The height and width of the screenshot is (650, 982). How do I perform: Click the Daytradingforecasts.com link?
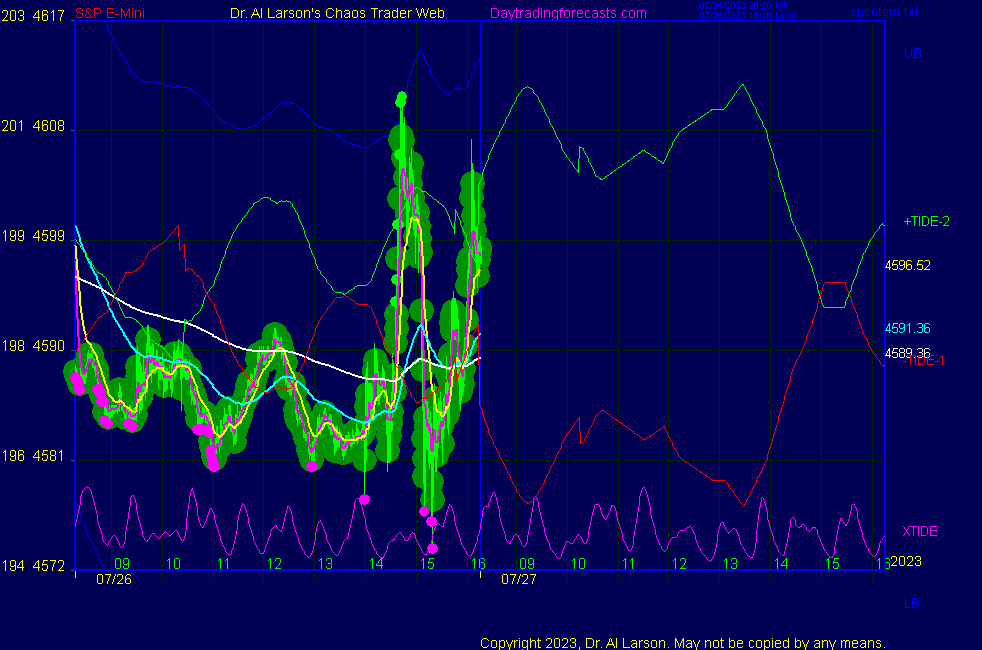(567, 13)
